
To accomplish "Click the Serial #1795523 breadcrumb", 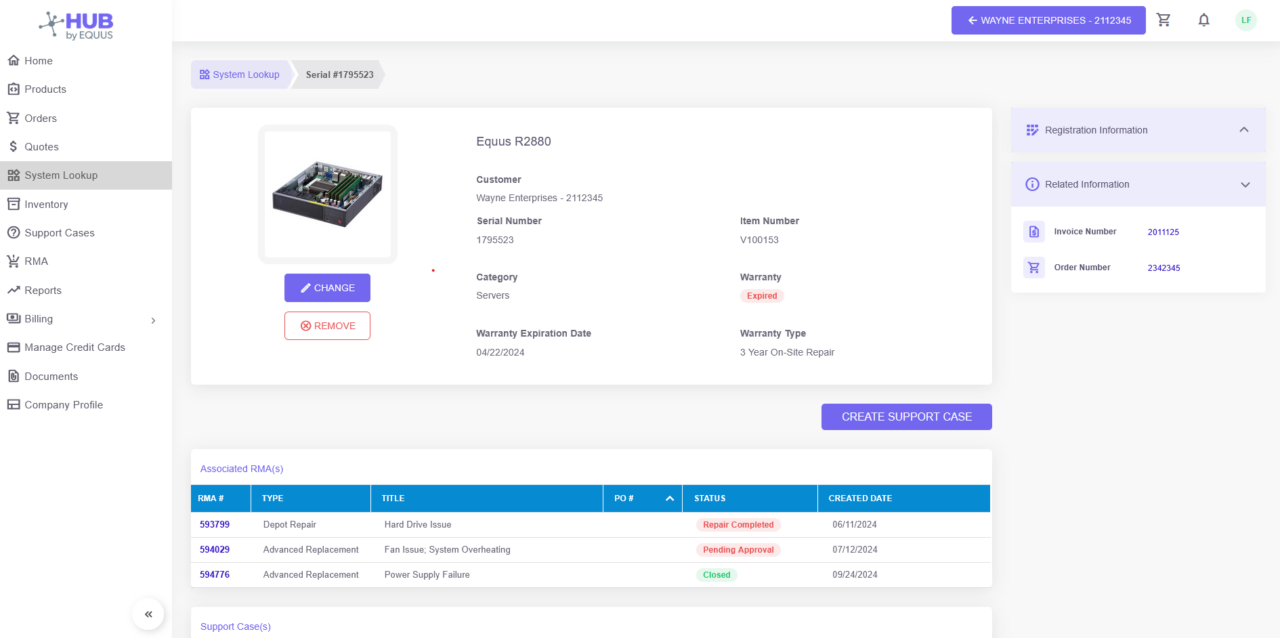I will (x=340, y=74).
